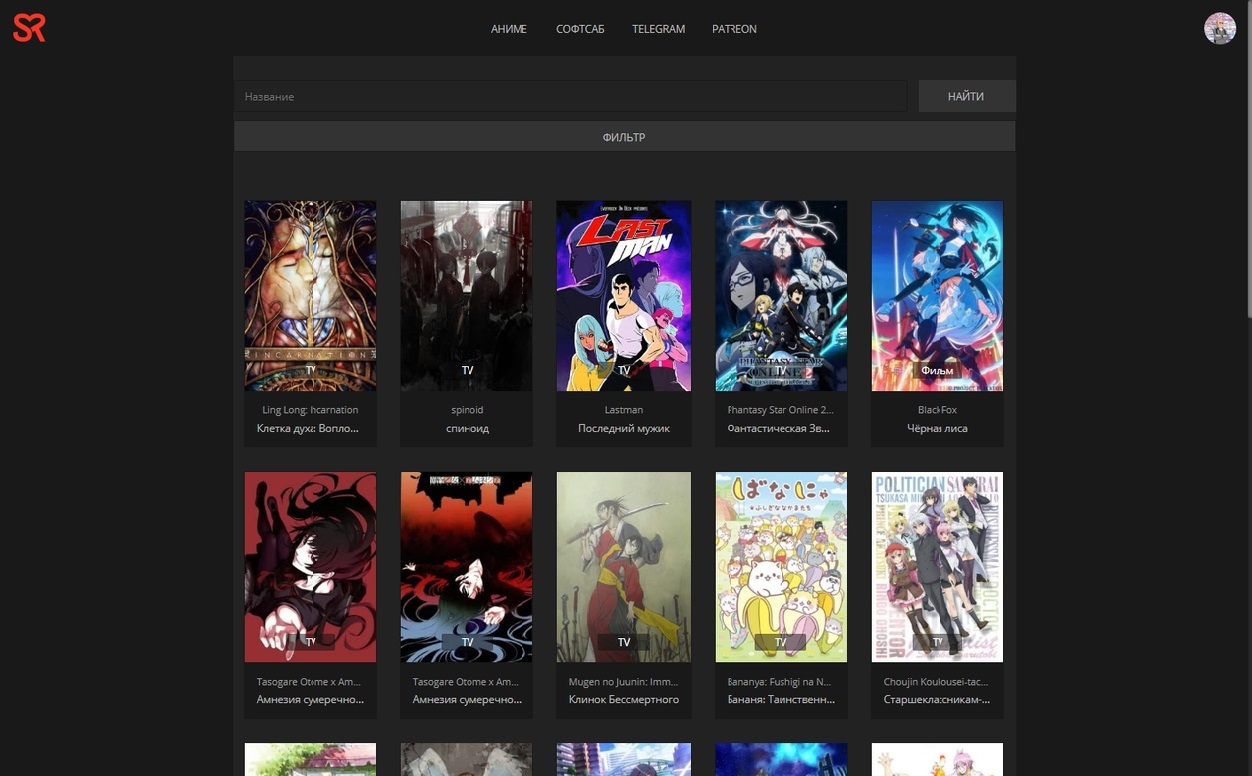The image size is (1252, 776).
Task: Open the Bananya poster thumbnail
Action: point(781,567)
